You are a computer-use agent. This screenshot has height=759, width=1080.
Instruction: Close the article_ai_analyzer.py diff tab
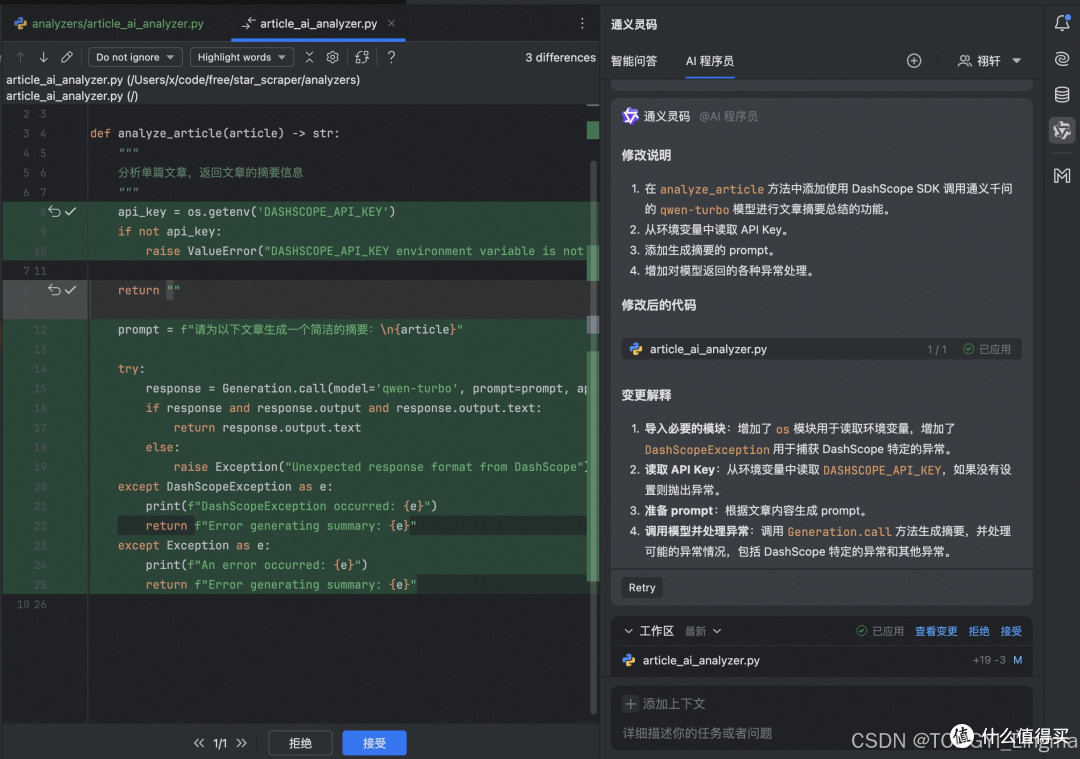[391, 23]
